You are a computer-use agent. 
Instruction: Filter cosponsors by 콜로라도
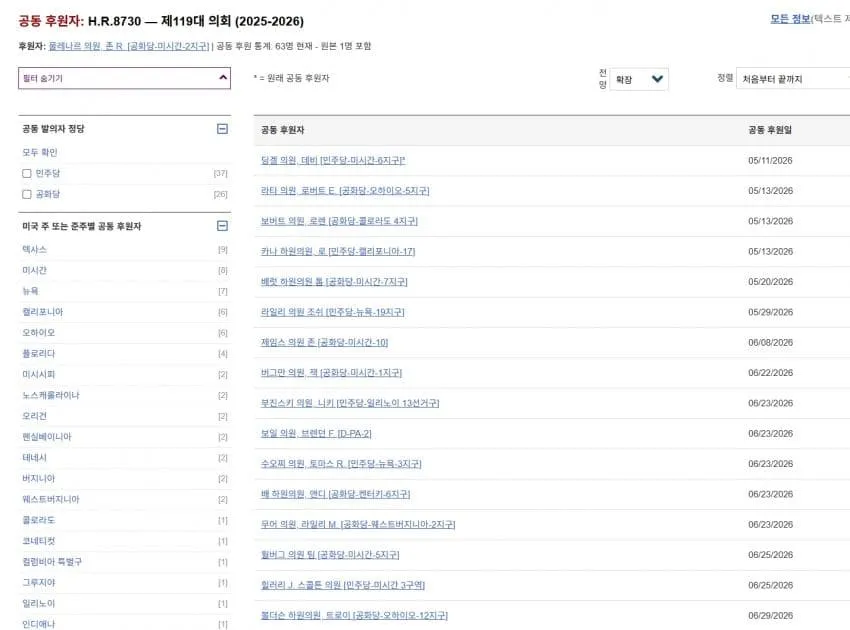[x=38, y=520]
